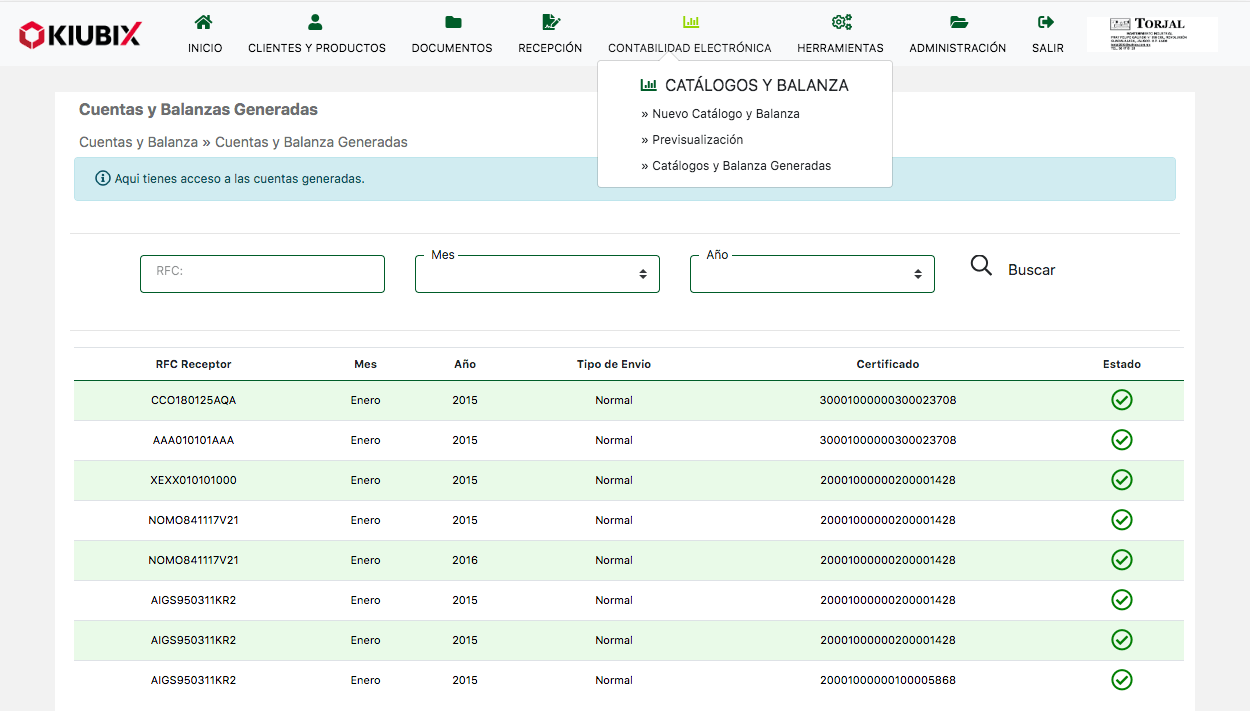Open Clientes y Productos person icon
Screen dimensions: 1250x711
pos(316,22)
